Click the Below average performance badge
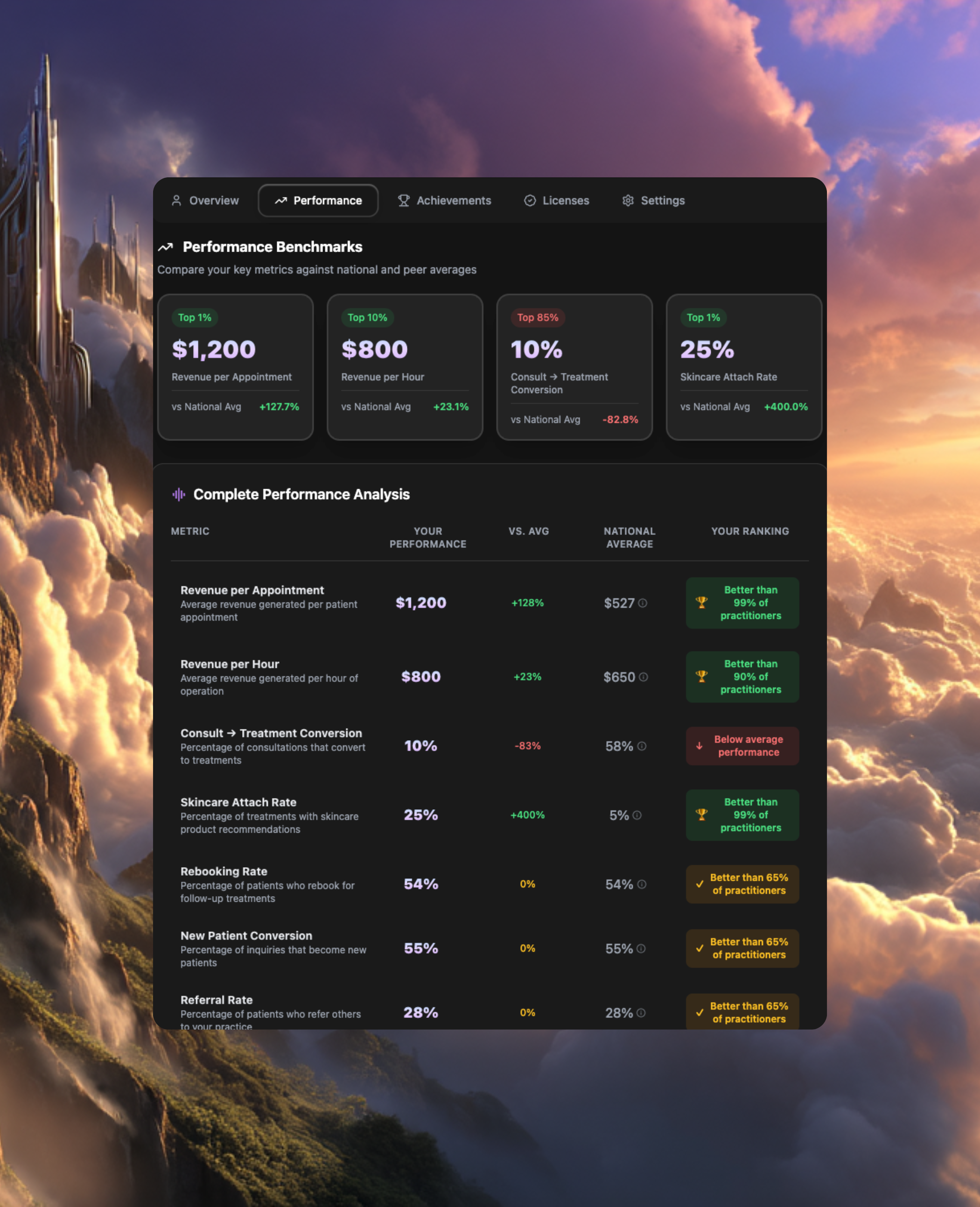This screenshot has width=980, height=1207. [x=742, y=746]
